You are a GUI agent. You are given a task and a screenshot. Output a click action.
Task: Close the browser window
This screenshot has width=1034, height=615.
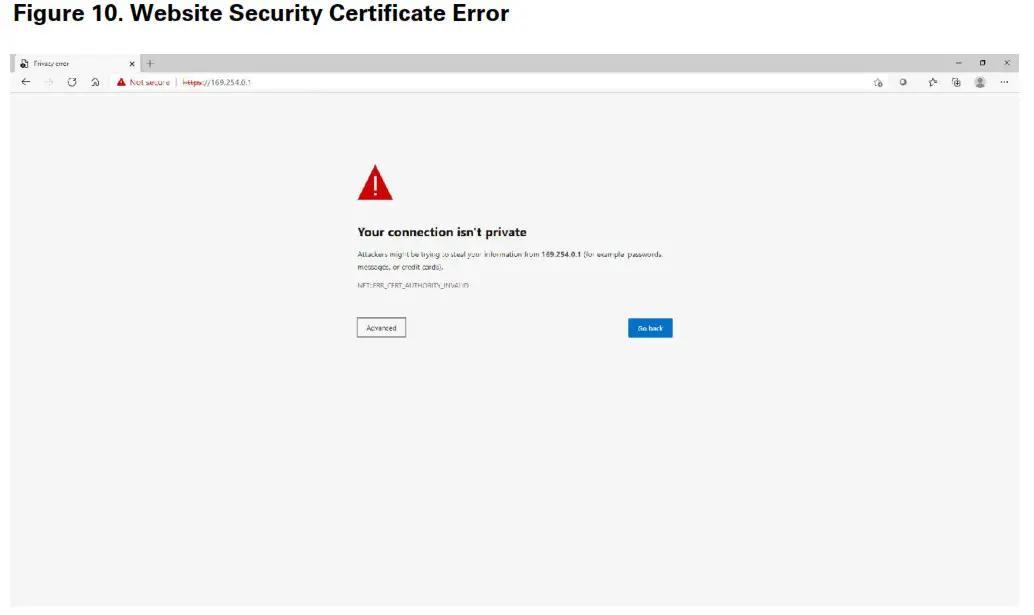[1007, 63]
